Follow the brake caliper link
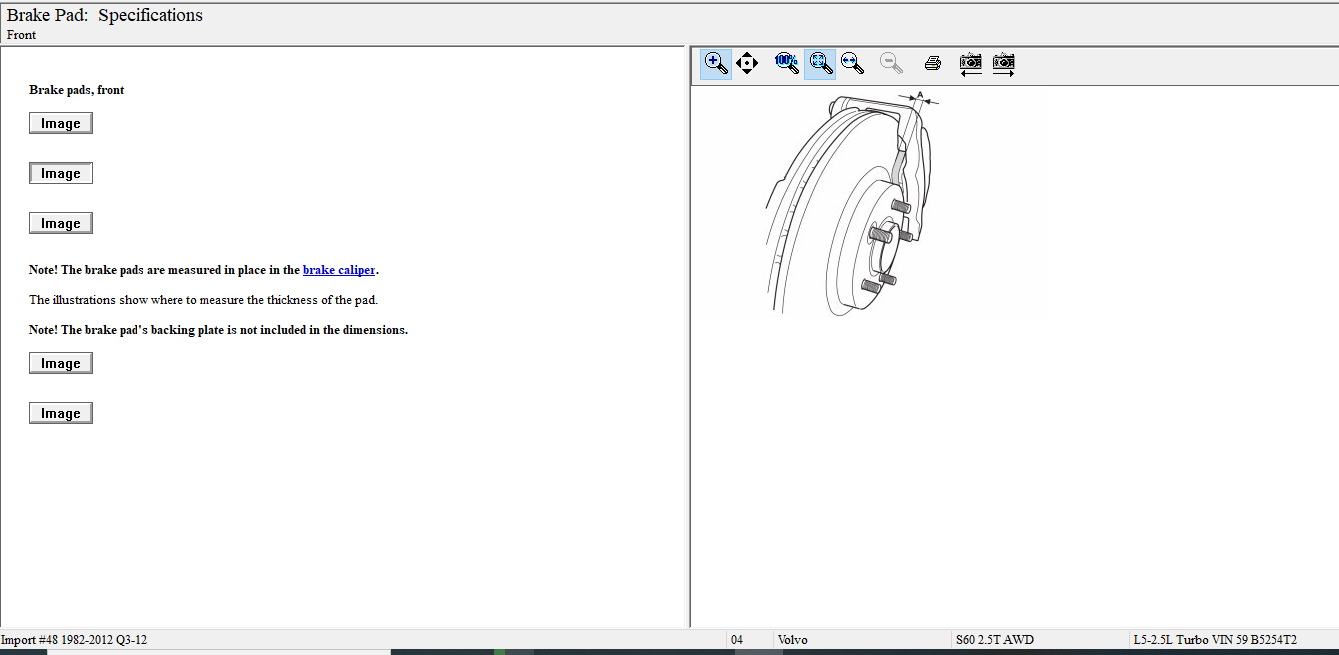This screenshot has height=655, width=1339. [x=339, y=270]
